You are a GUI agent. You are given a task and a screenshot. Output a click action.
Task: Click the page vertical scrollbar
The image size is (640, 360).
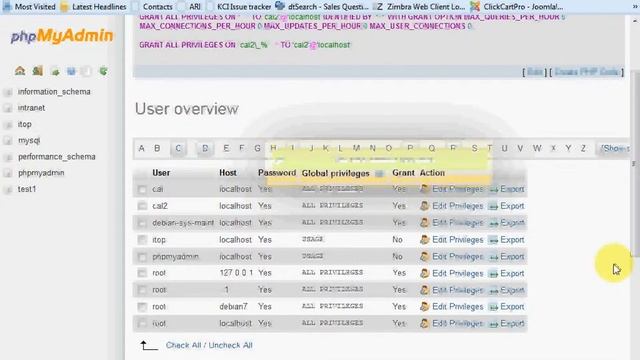(x=635, y=163)
